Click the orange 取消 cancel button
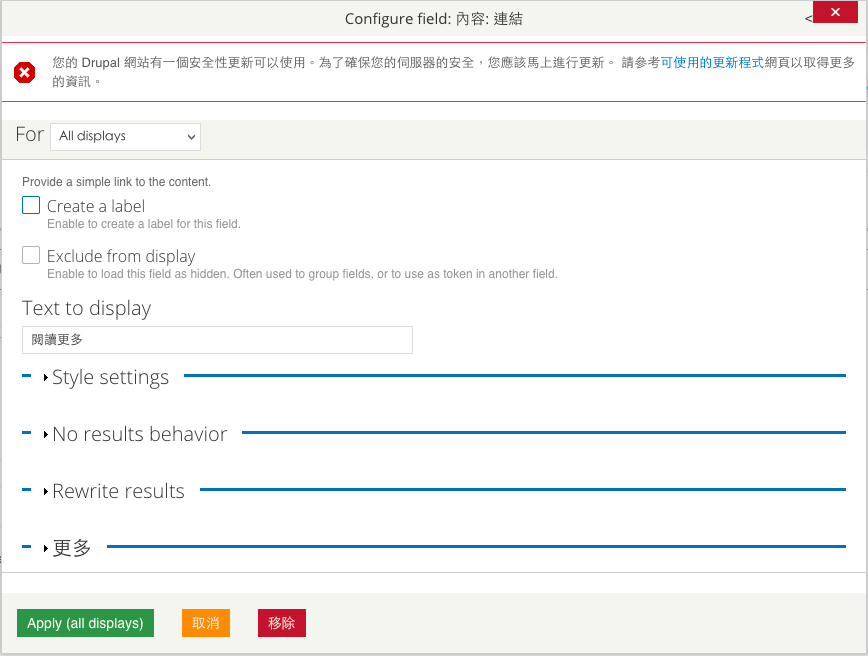This screenshot has width=868, height=656. (206, 623)
